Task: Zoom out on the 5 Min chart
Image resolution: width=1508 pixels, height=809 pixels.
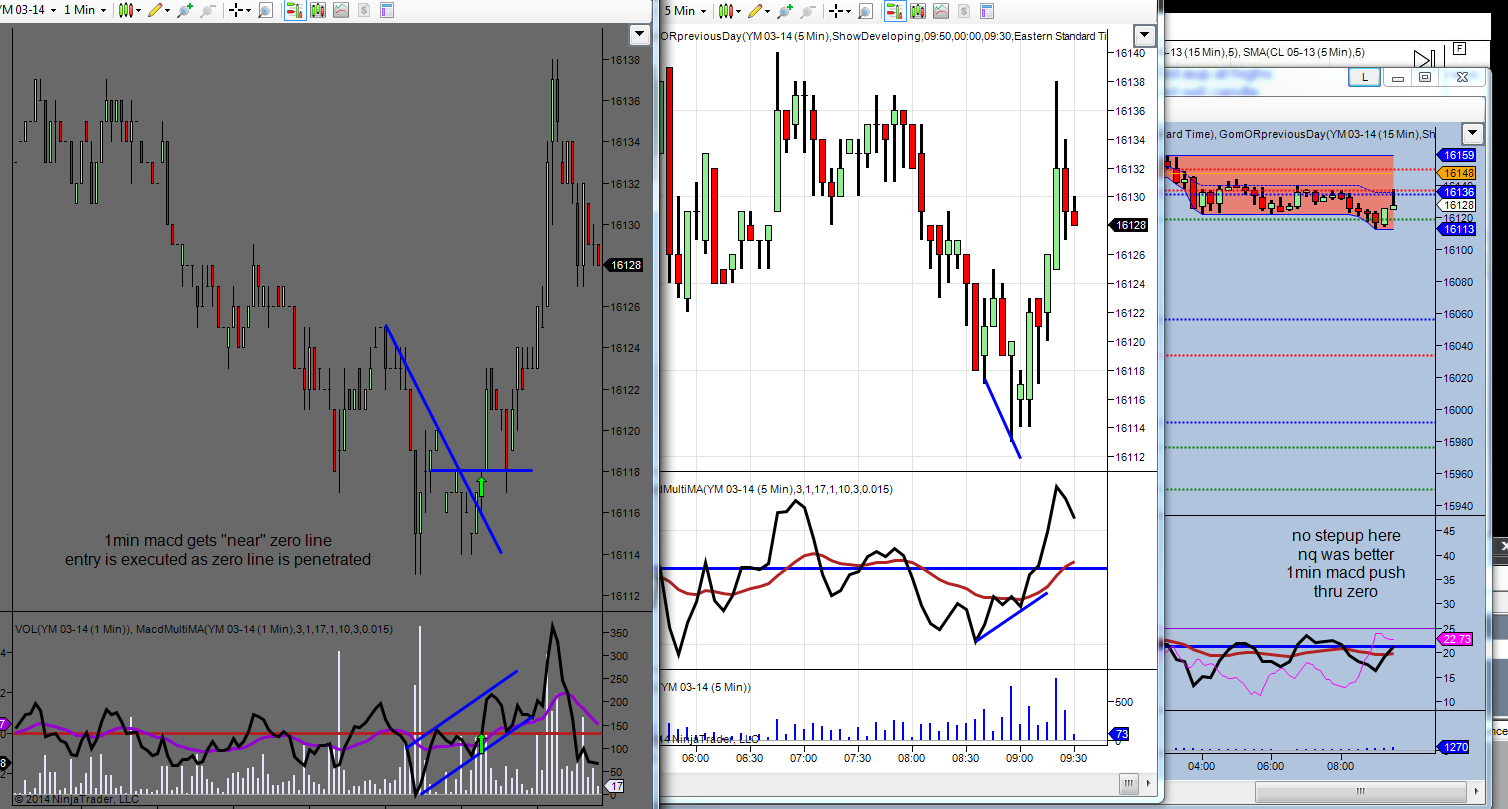Action: tap(808, 10)
